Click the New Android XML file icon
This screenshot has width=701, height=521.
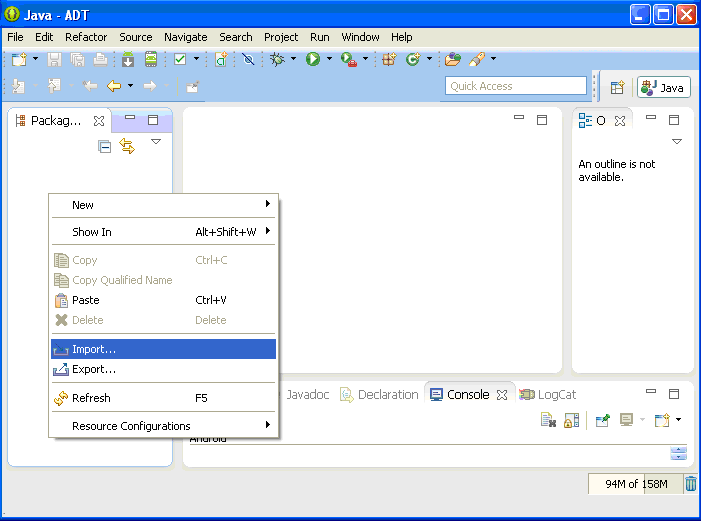coord(221,59)
